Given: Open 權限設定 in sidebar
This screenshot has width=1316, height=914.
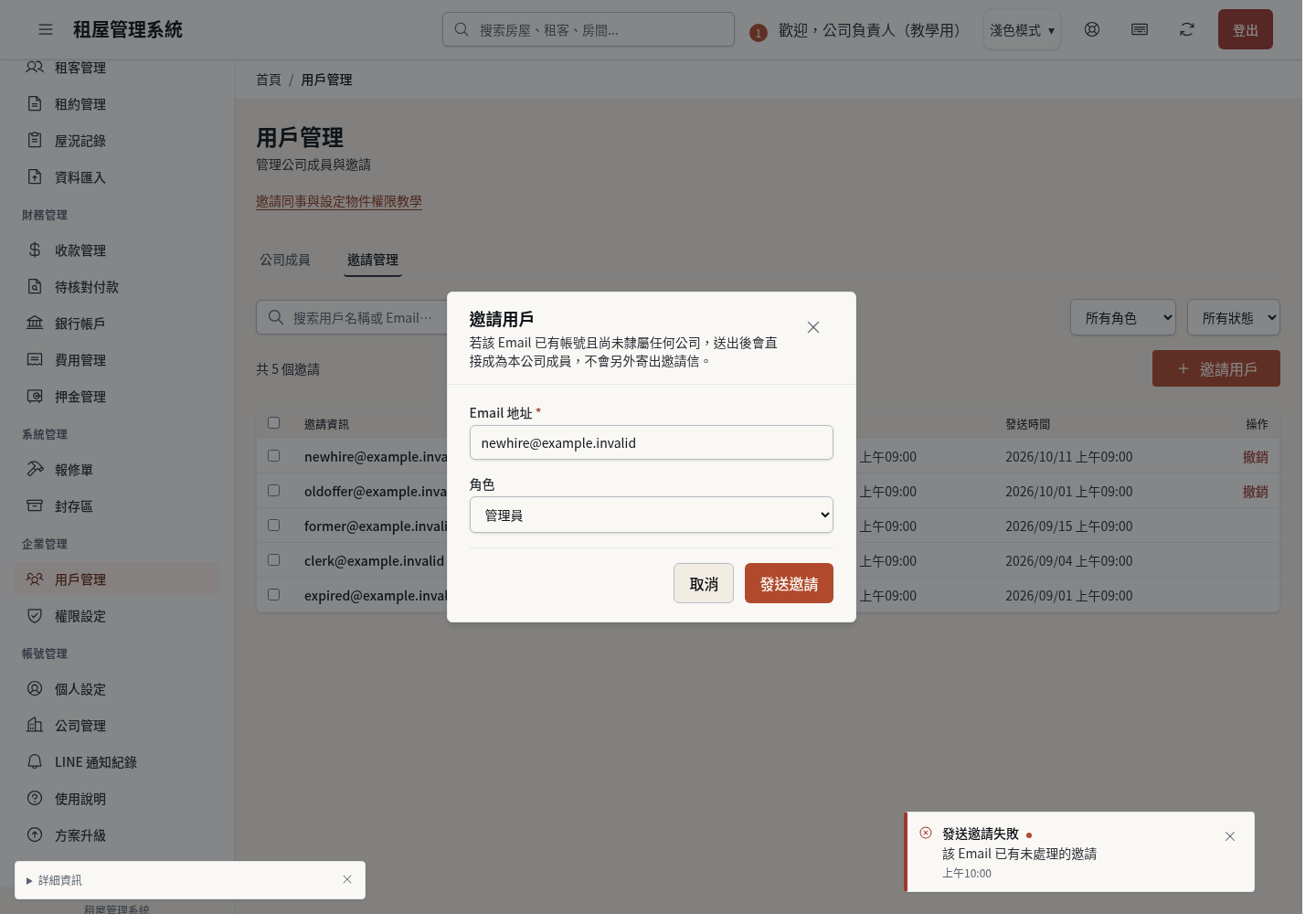Looking at the screenshot, I should pyautogui.click(x=117, y=616).
